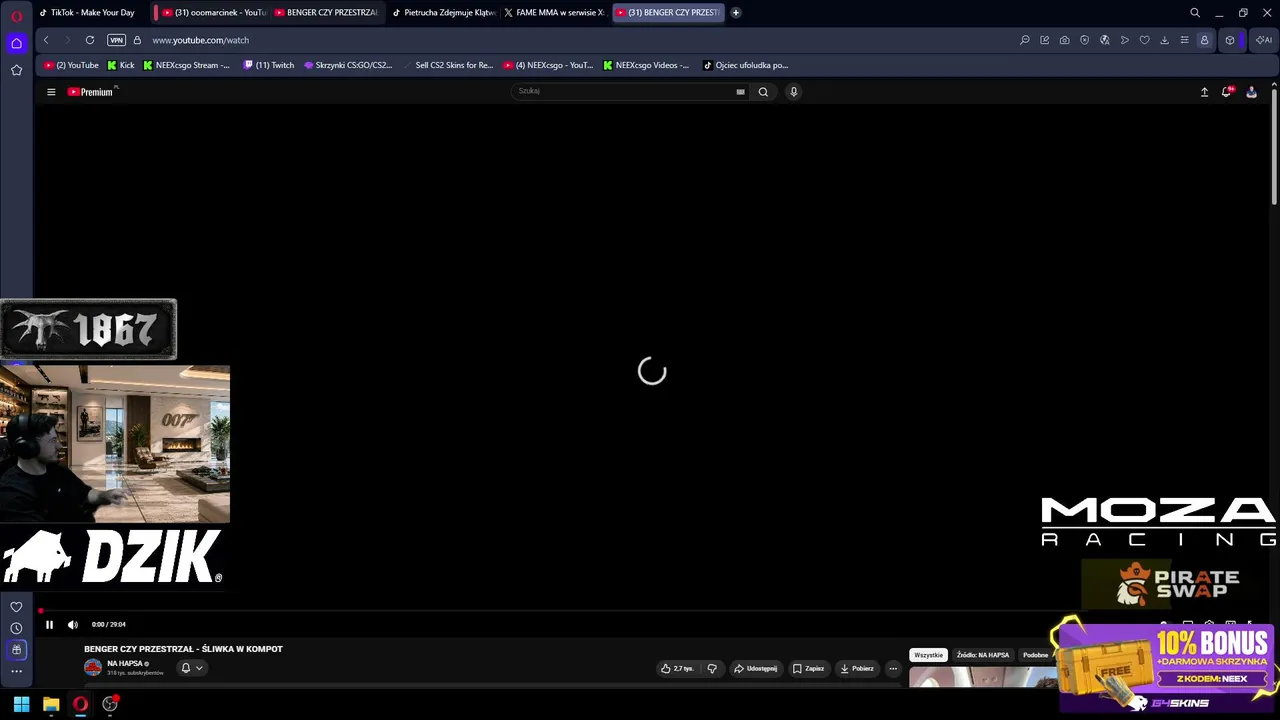
Task: Open the page translate icon
Action: pos(1105,40)
